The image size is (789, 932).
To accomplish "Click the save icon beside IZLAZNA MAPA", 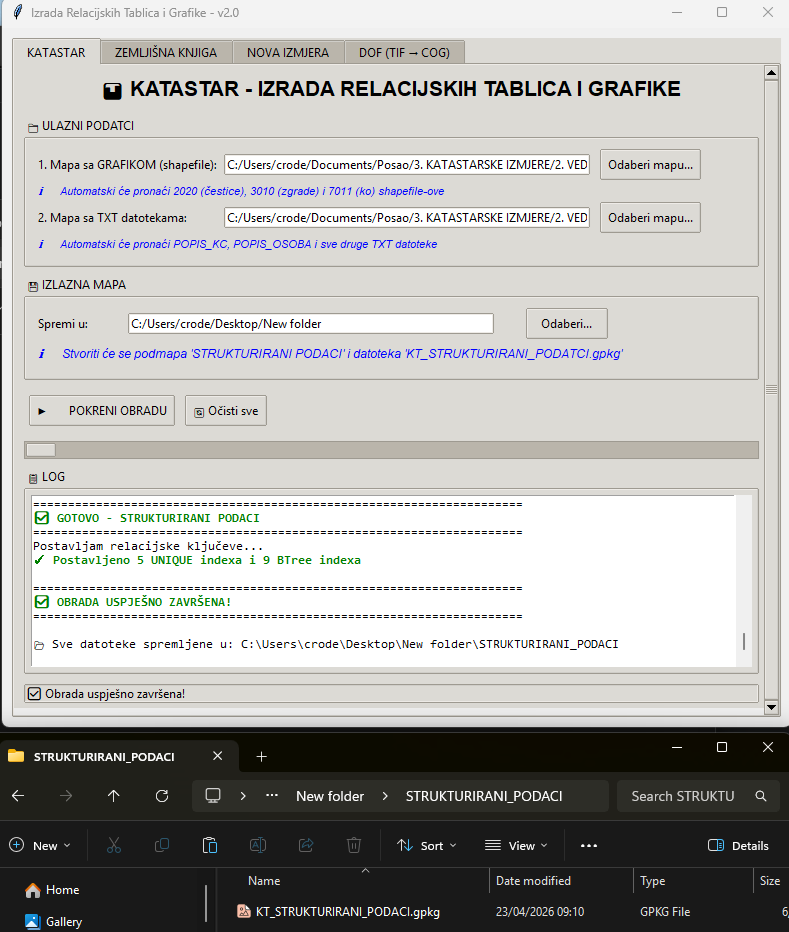I will pyautogui.click(x=33, y=286).
